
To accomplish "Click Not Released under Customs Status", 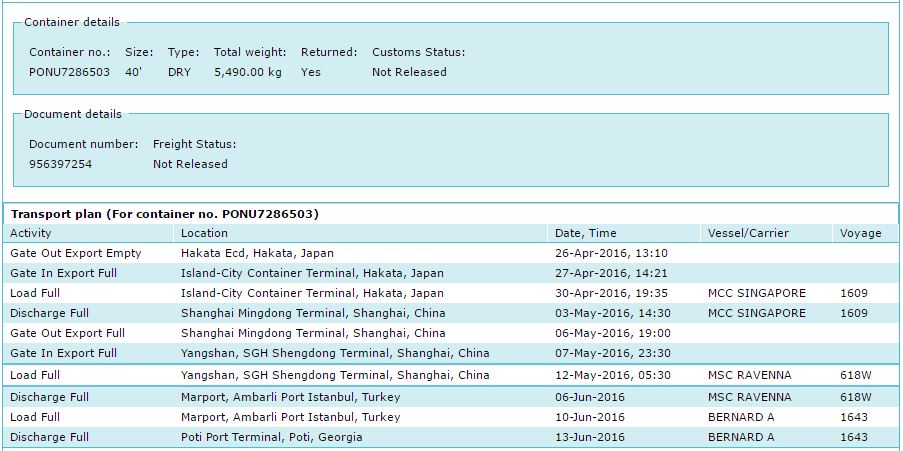I will pos(409,72).
